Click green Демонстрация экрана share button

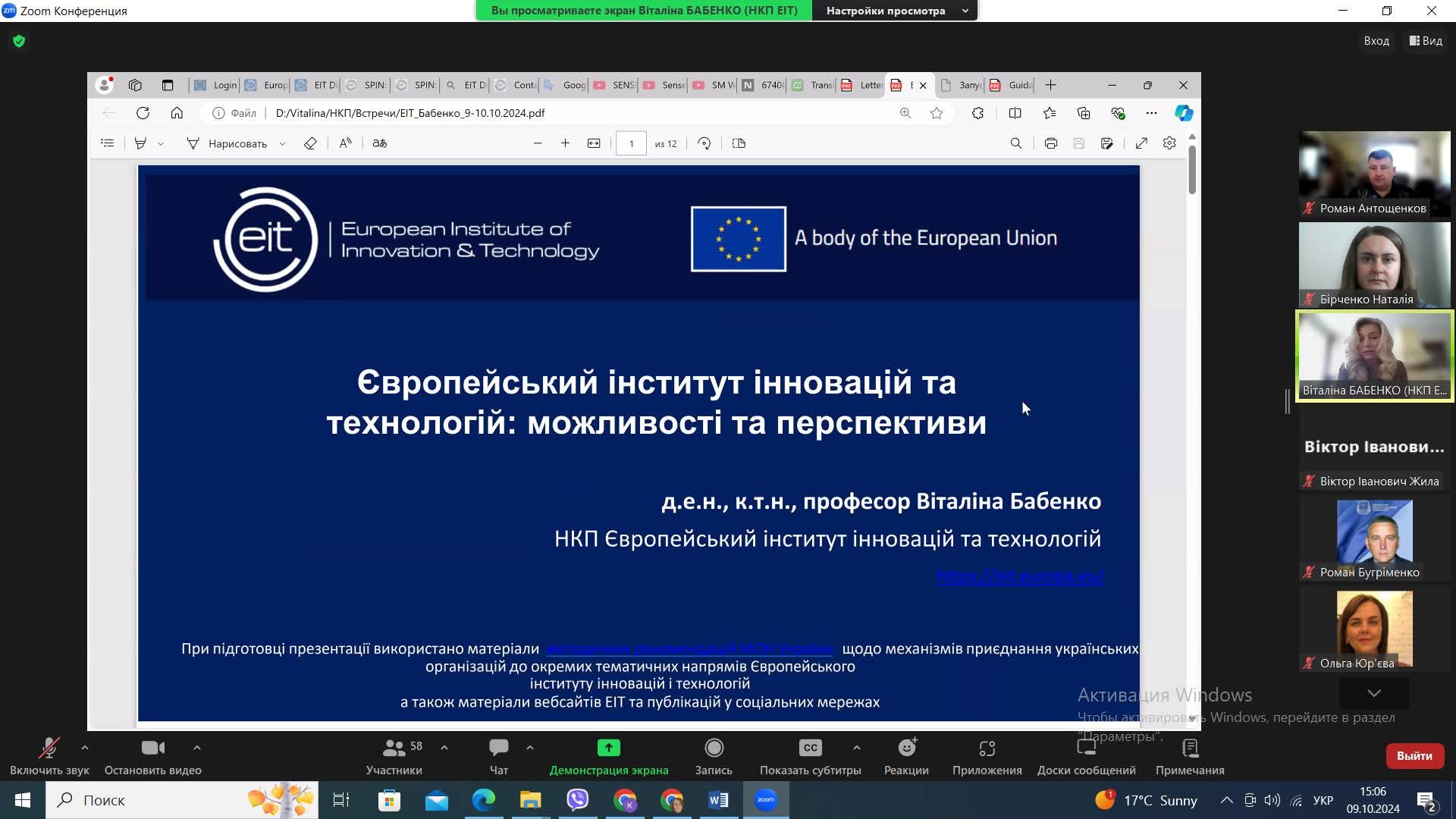click(608, 748)
